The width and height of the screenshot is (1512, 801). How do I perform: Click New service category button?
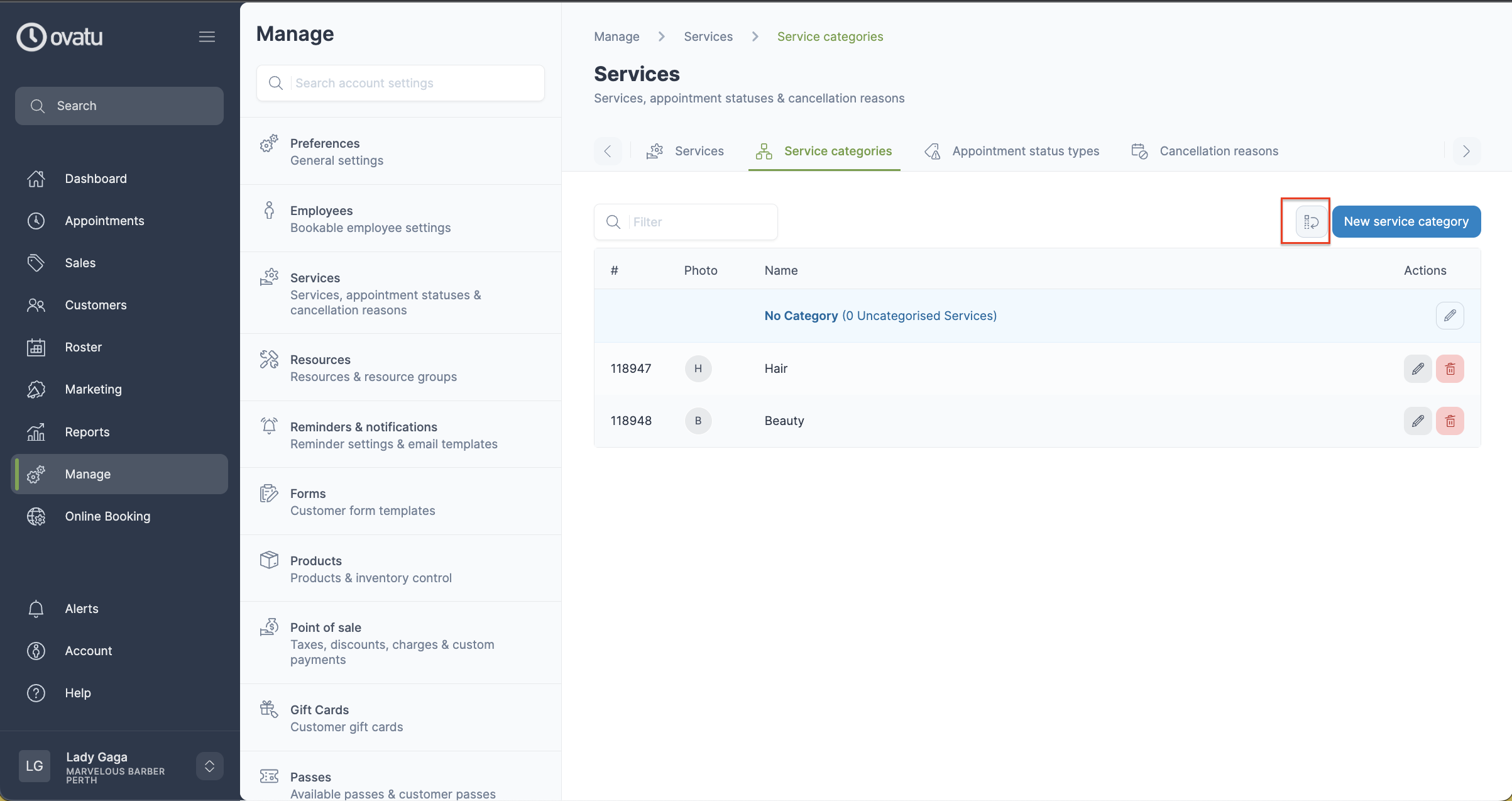(x=1406, y=221)
